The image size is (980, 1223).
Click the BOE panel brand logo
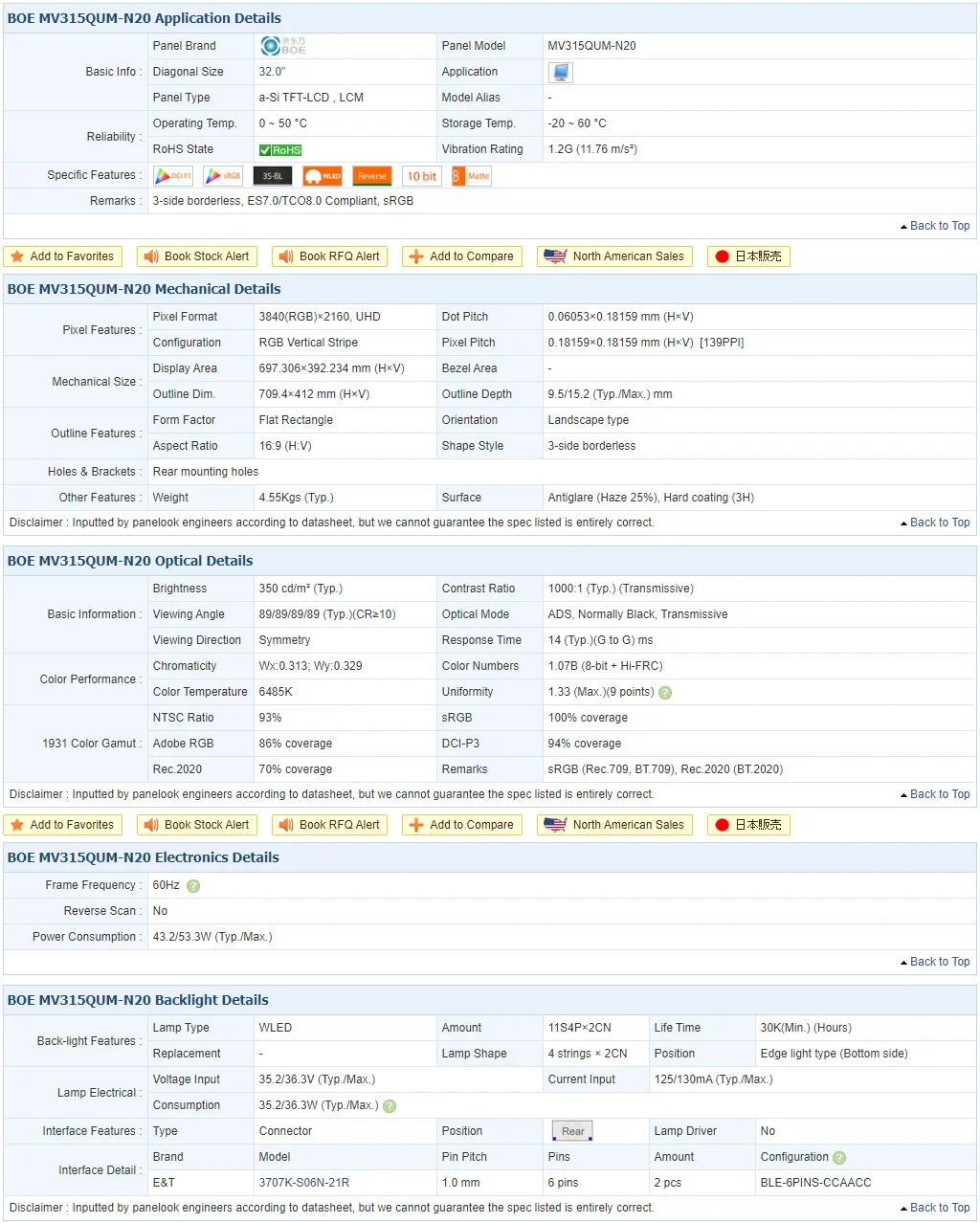(282, 45)
